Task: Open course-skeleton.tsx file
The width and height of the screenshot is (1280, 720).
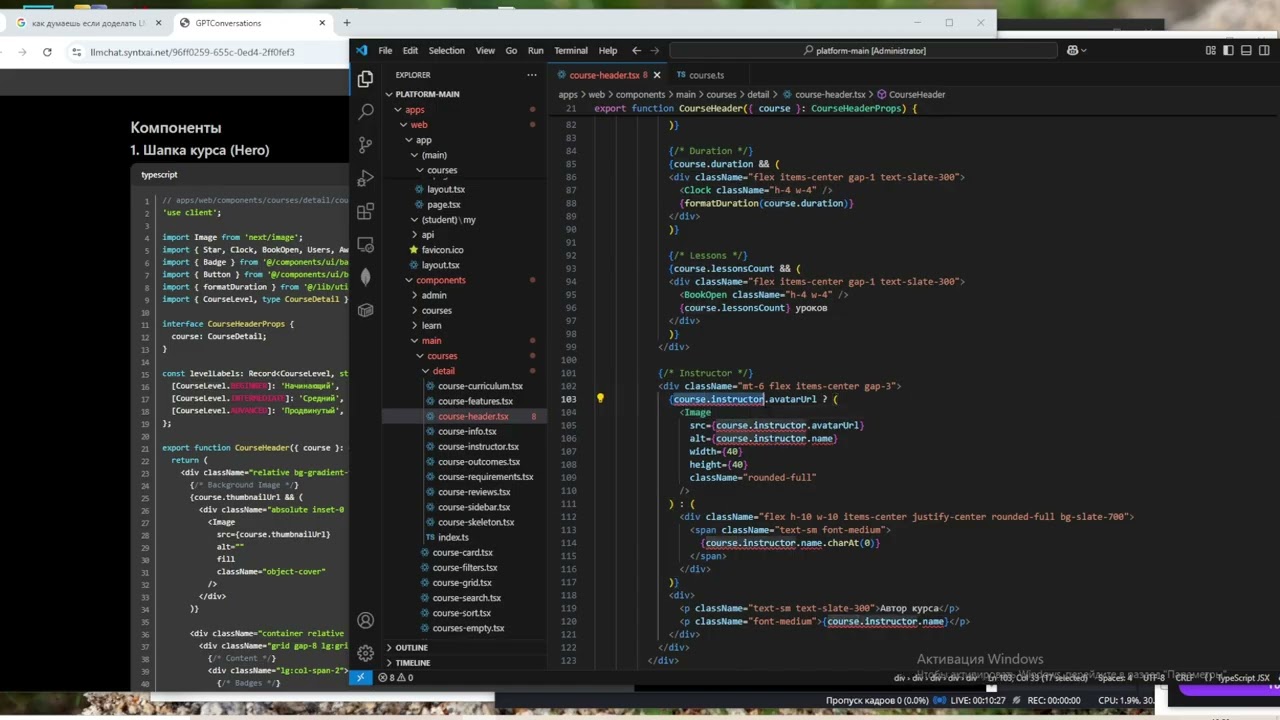Action: (476, 522)
